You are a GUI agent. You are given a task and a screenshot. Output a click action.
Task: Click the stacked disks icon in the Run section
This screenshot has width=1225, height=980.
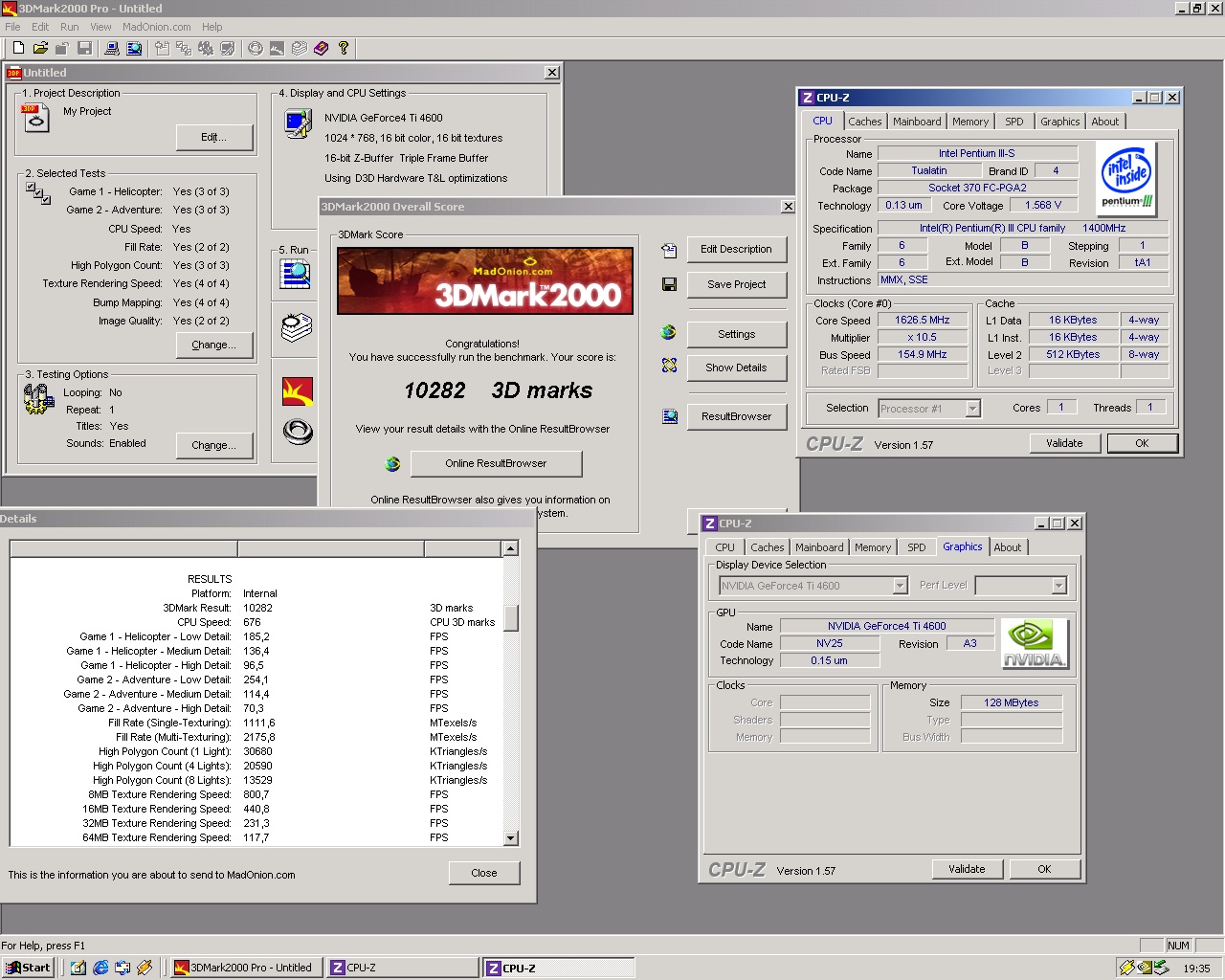(297, 326)
